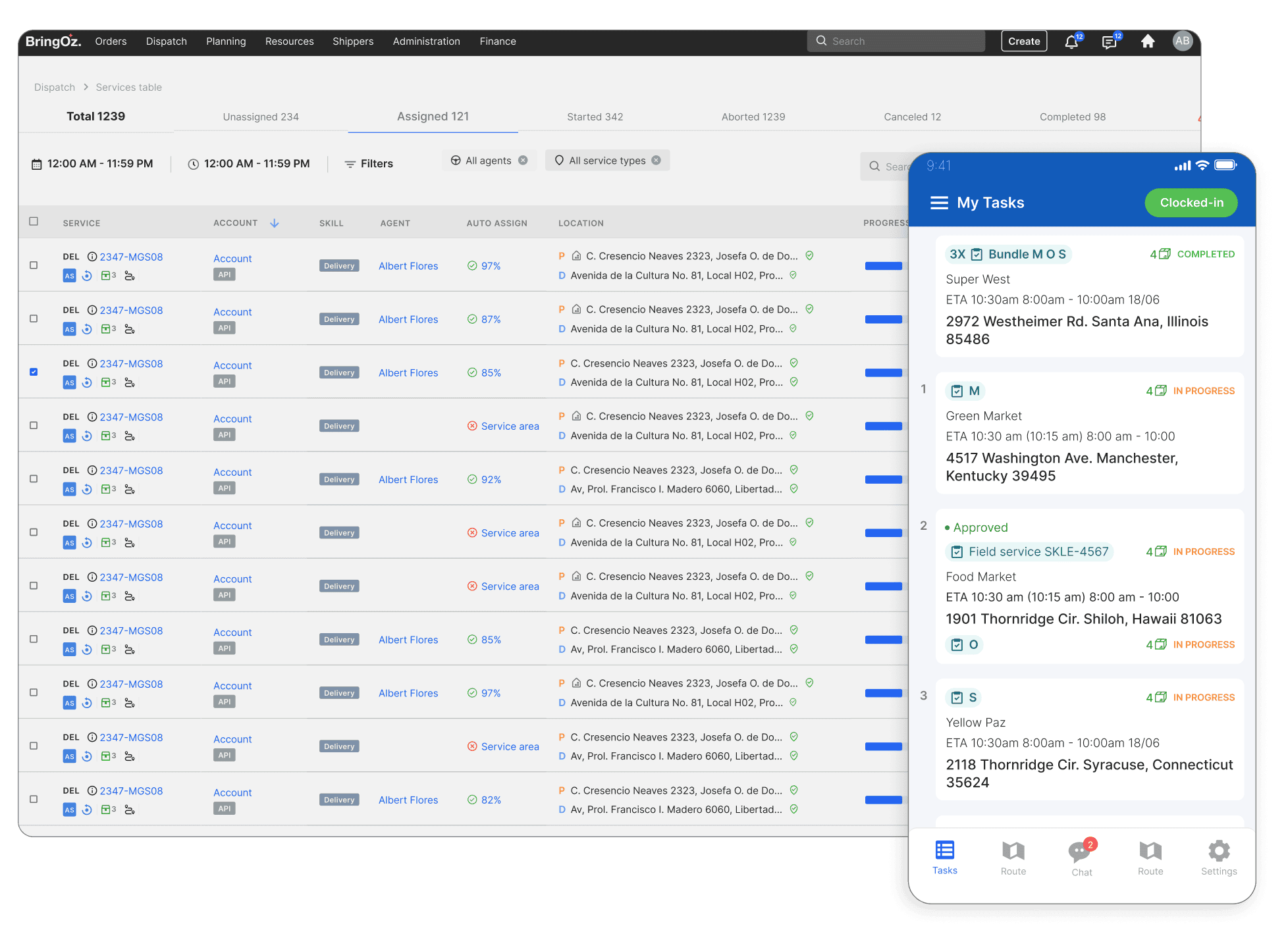This screenshot has height=928, width=1288.
Task: Open the date range 12:00 AM picker
Action: pyautogui.click(x=93, y=164)
